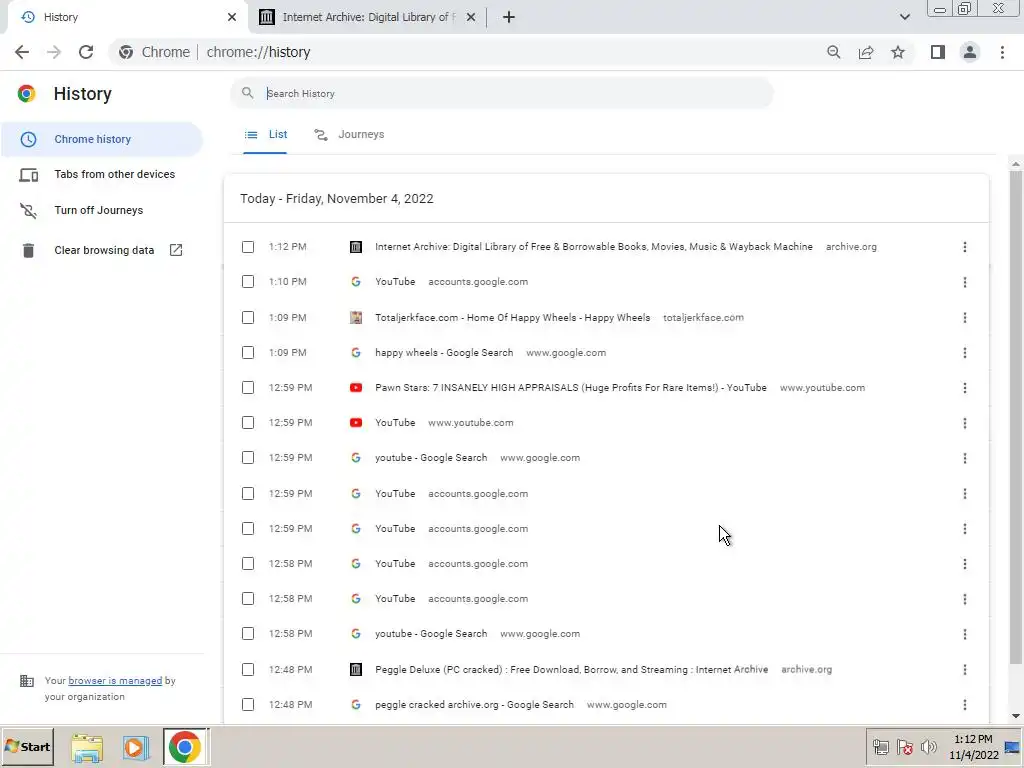Select the Peggle Deluxe entry checkbox

coord(248,669)
